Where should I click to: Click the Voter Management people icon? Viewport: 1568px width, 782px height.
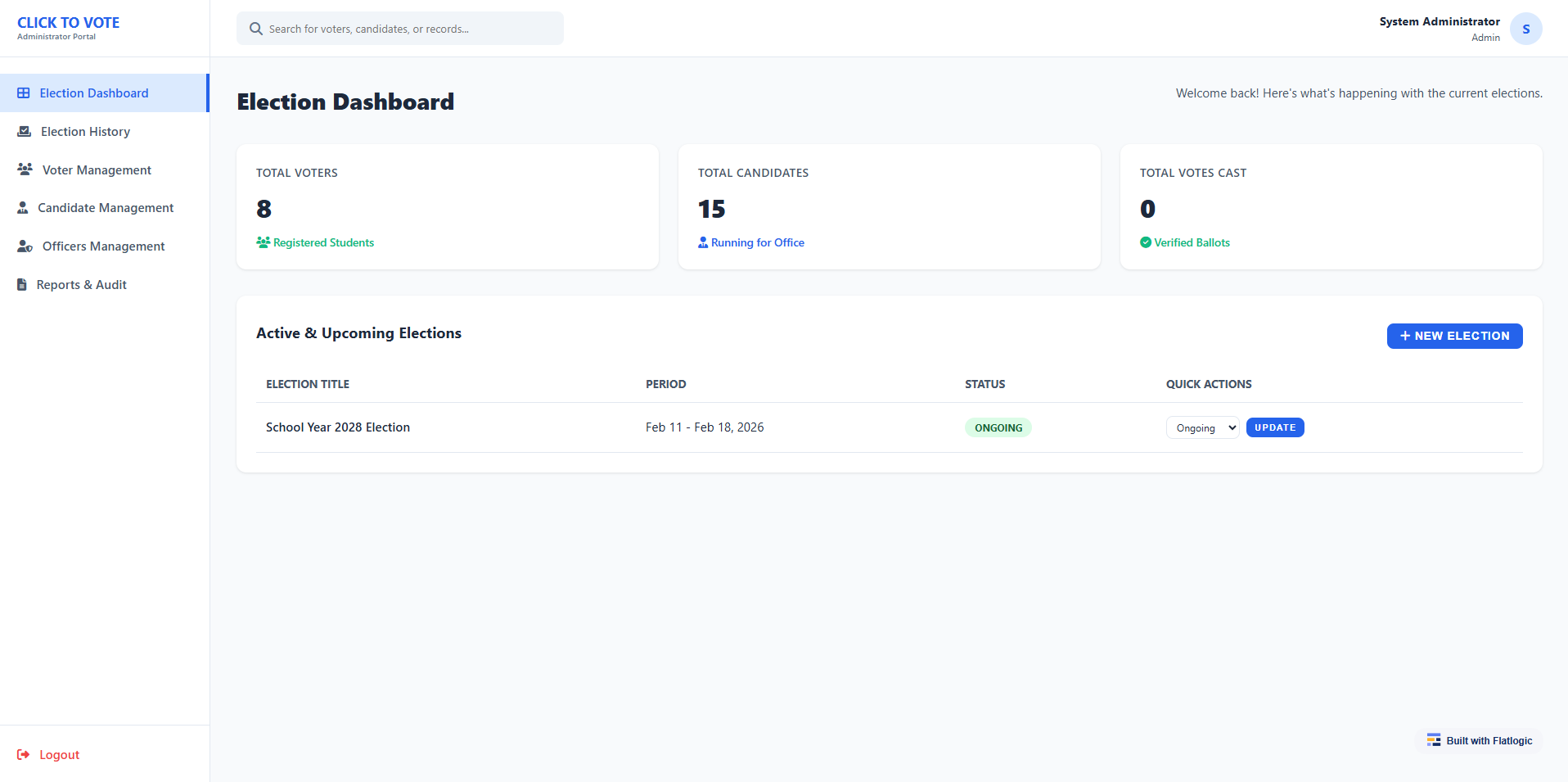tap(25, 170)
